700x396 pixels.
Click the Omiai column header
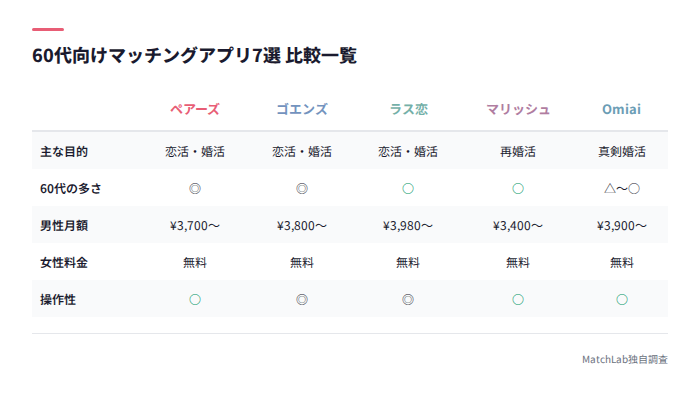(621, 109)
